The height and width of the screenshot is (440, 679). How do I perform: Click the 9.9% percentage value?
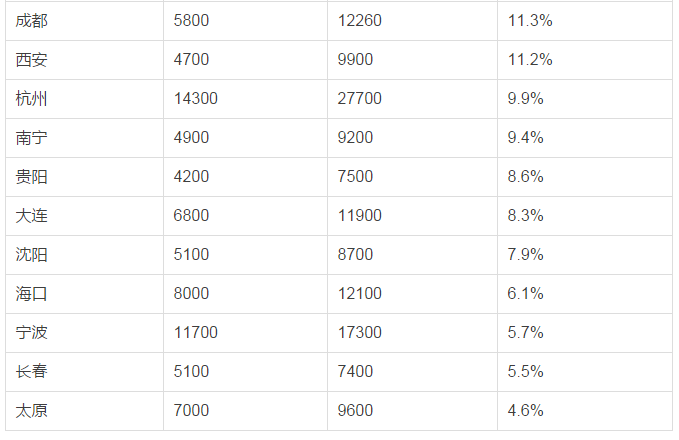pyautogui.click(x=526, y=99)
